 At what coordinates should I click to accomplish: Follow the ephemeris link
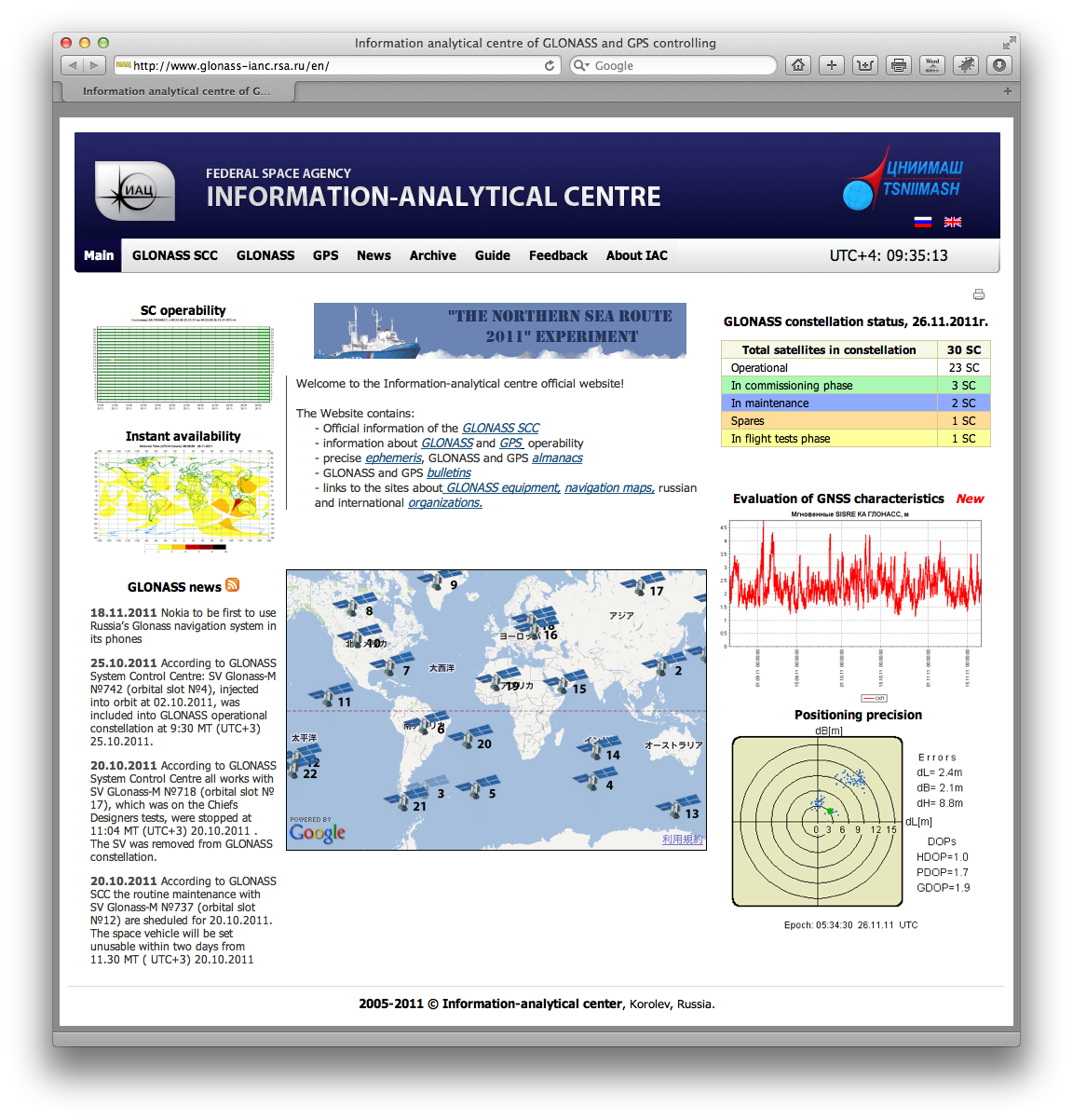tap(393, 458)
